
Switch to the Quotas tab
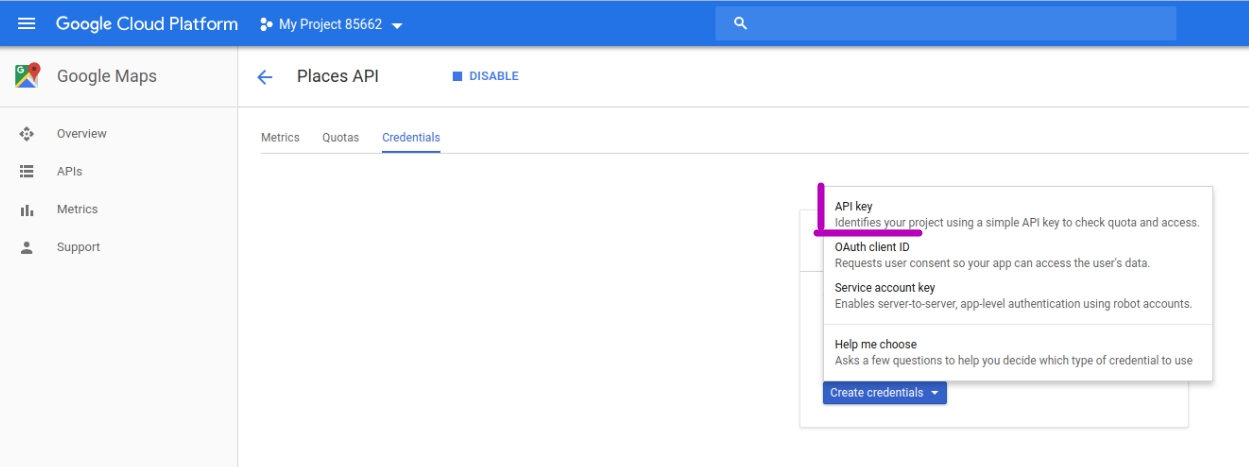(340, 138)
